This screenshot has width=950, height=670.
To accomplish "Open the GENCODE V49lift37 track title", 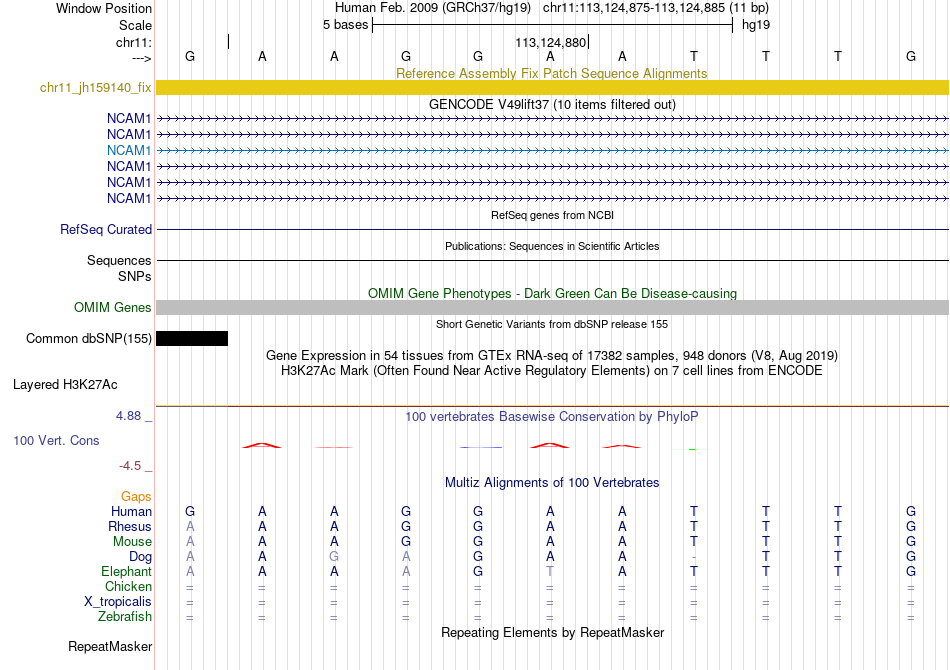I will point(552,104).
